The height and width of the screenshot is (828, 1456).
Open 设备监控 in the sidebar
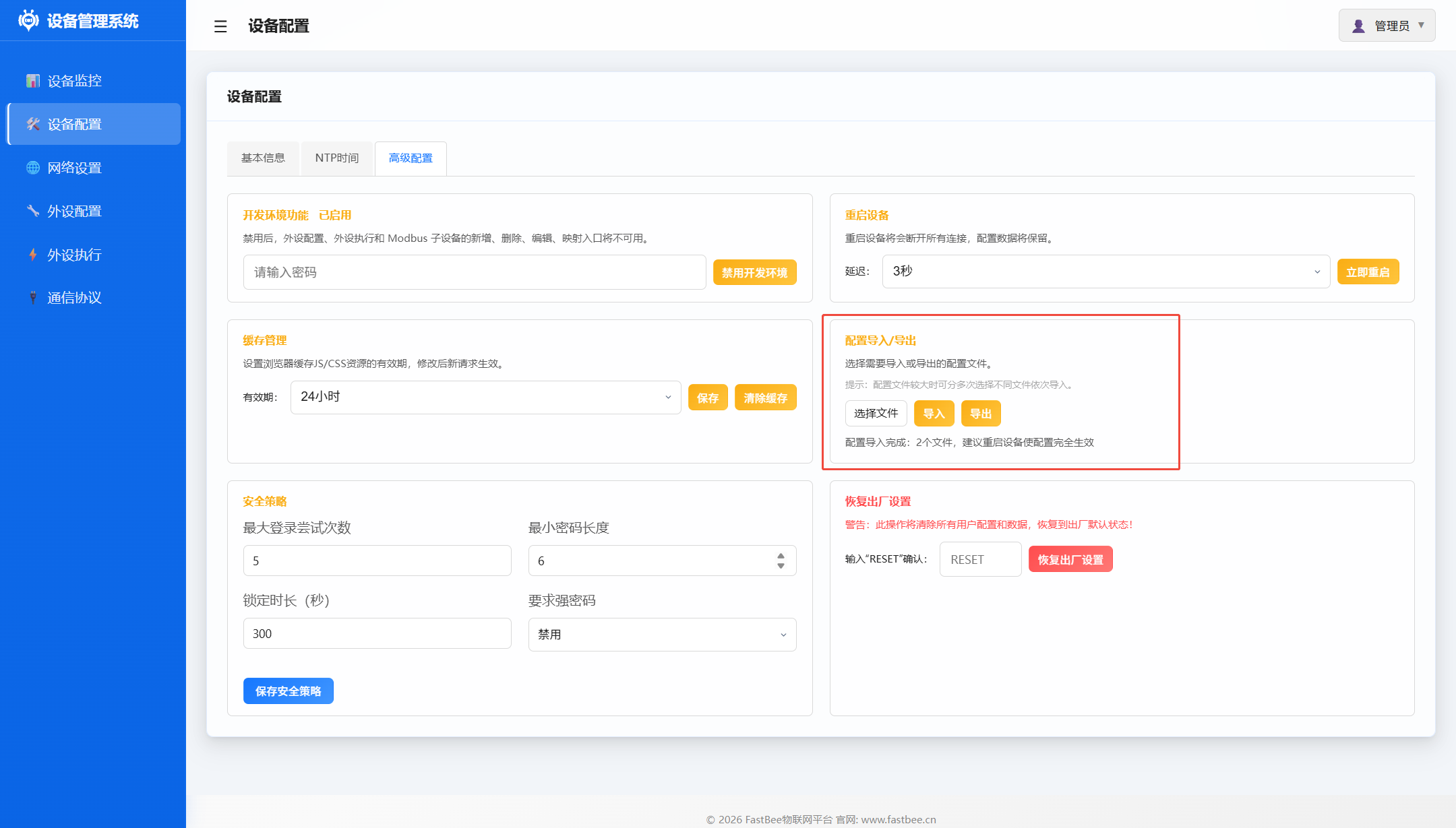click(94, 81)
